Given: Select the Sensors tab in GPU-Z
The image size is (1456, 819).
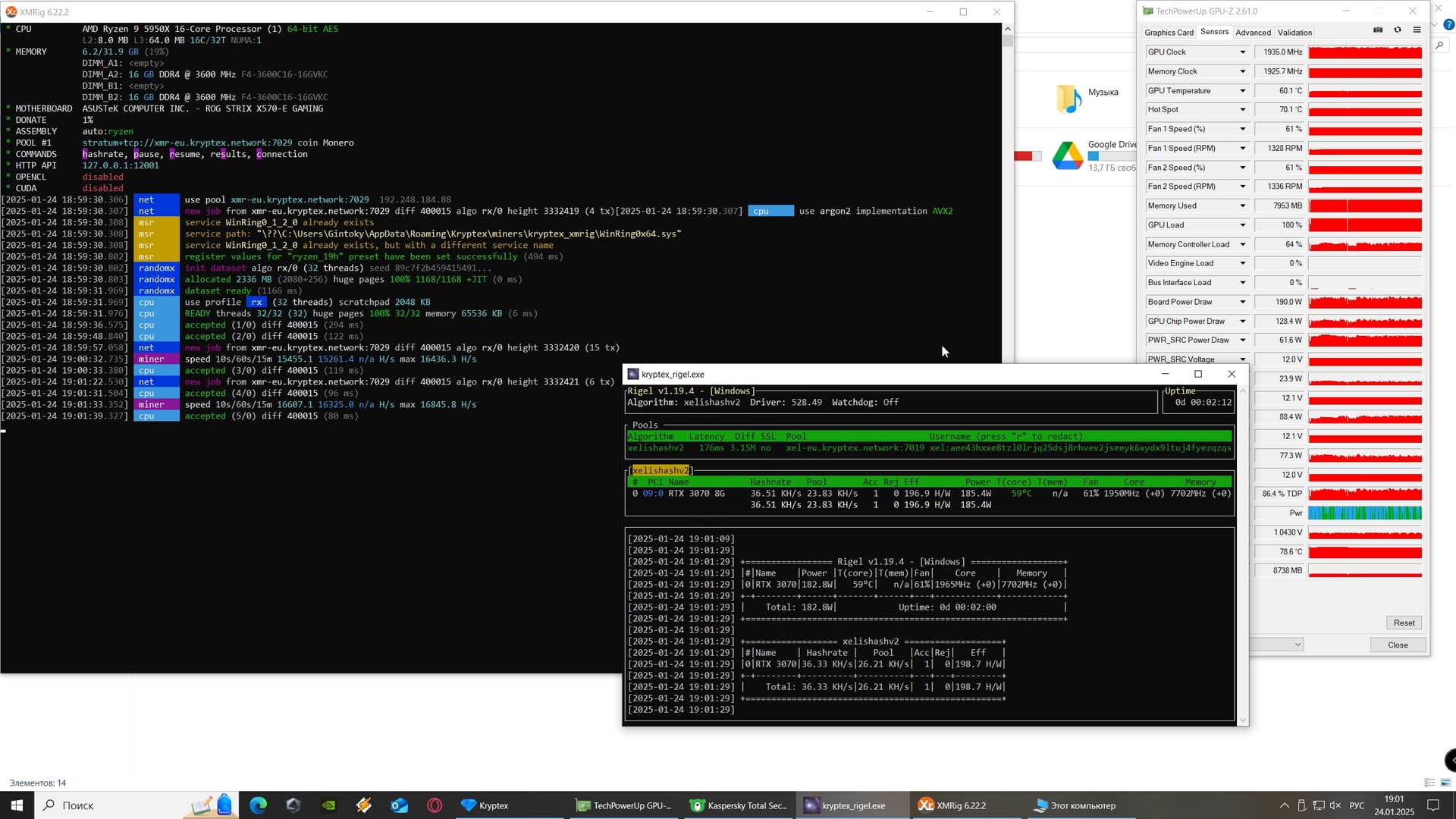Looking at the screenshot, I should tap(1214, 32).
